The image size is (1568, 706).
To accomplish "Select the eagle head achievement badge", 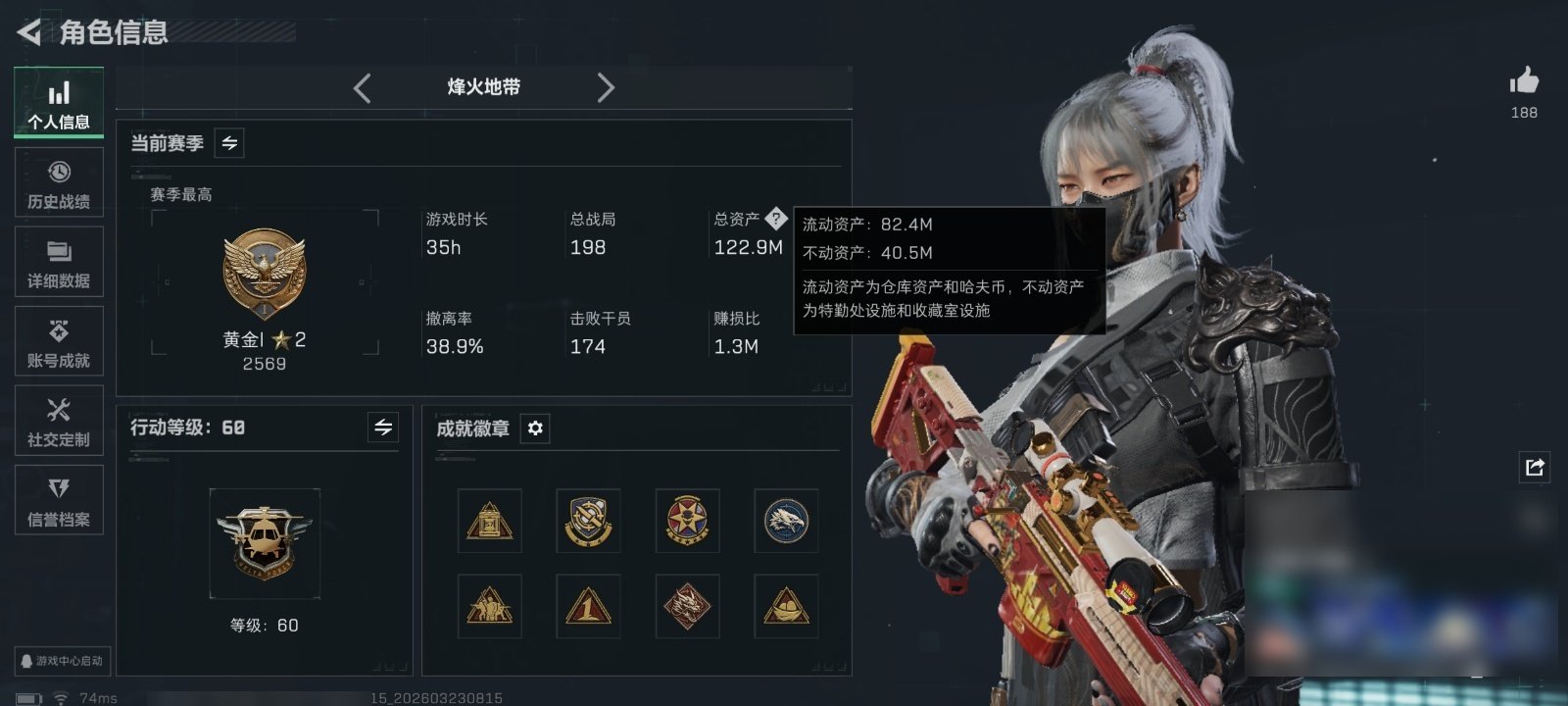I will tap(786, 521).
